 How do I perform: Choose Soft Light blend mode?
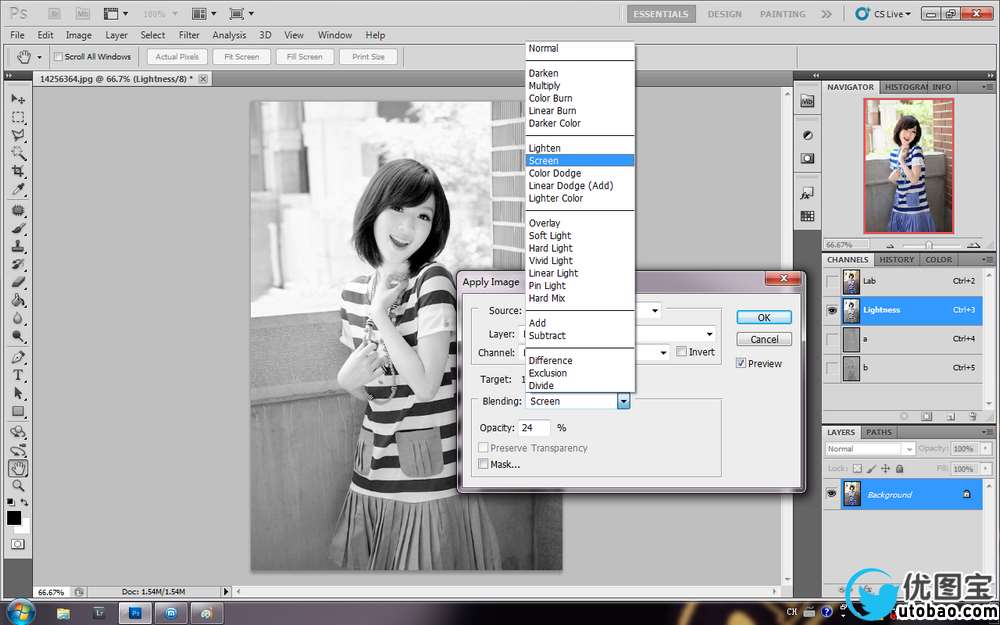[x=550, y=235]
